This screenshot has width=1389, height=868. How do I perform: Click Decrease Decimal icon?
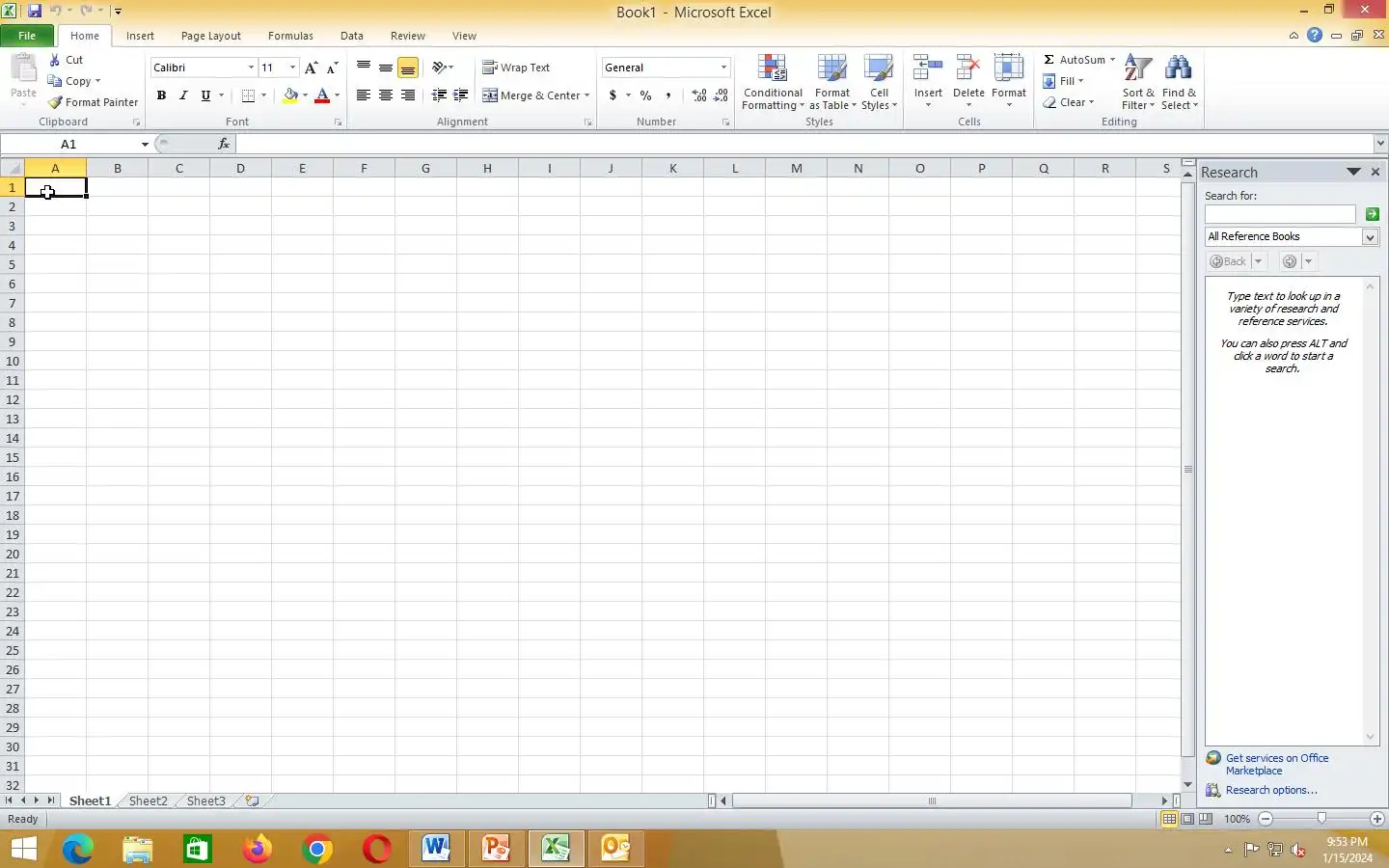pos(722,95)
